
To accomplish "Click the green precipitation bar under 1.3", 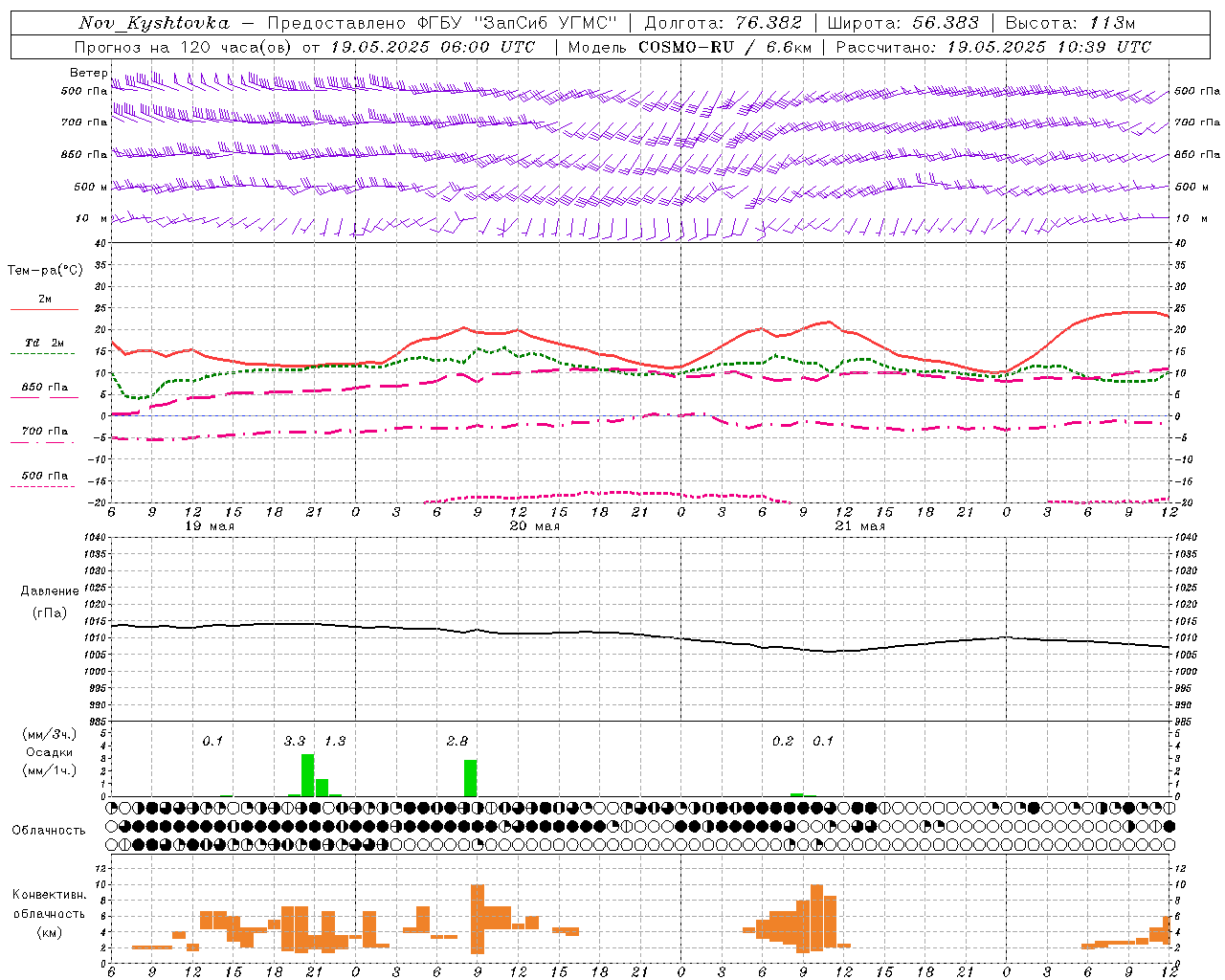I will (322, 788).
